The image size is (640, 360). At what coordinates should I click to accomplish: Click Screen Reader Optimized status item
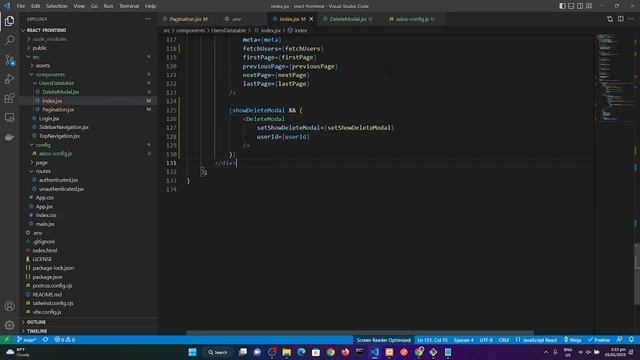383,340
